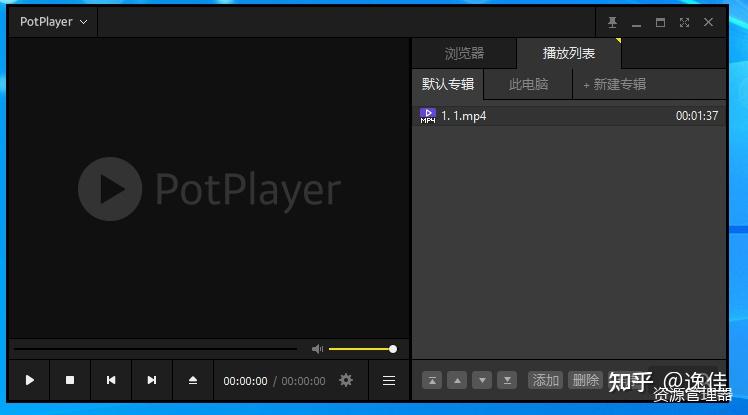The image size is (748, 415).
Task: Switch to the 浏览器 tab
Action: coord(464,53)
